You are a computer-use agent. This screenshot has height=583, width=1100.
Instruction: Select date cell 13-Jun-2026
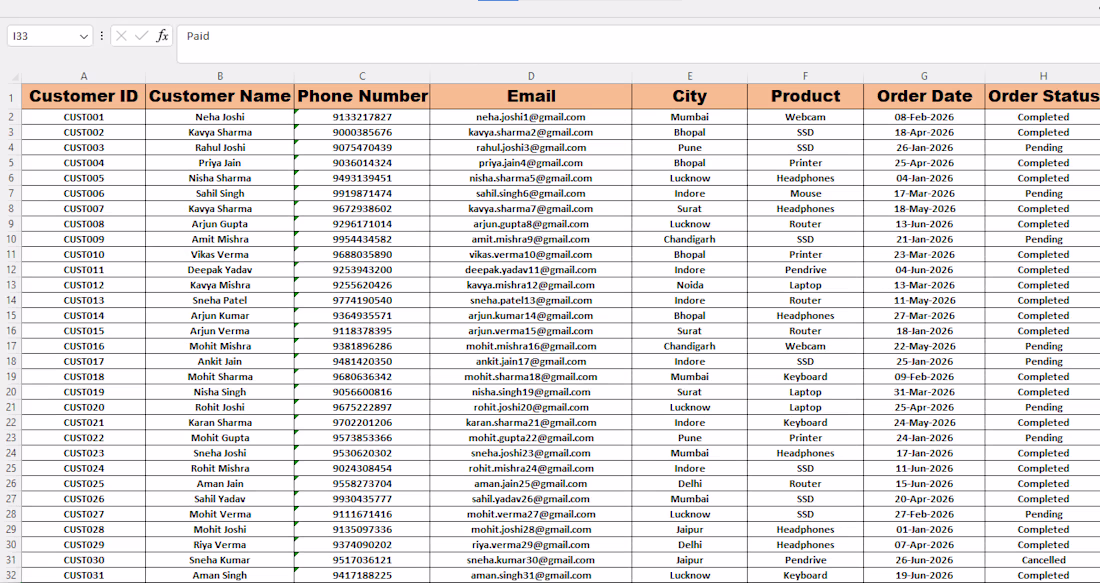coord(924,224)
